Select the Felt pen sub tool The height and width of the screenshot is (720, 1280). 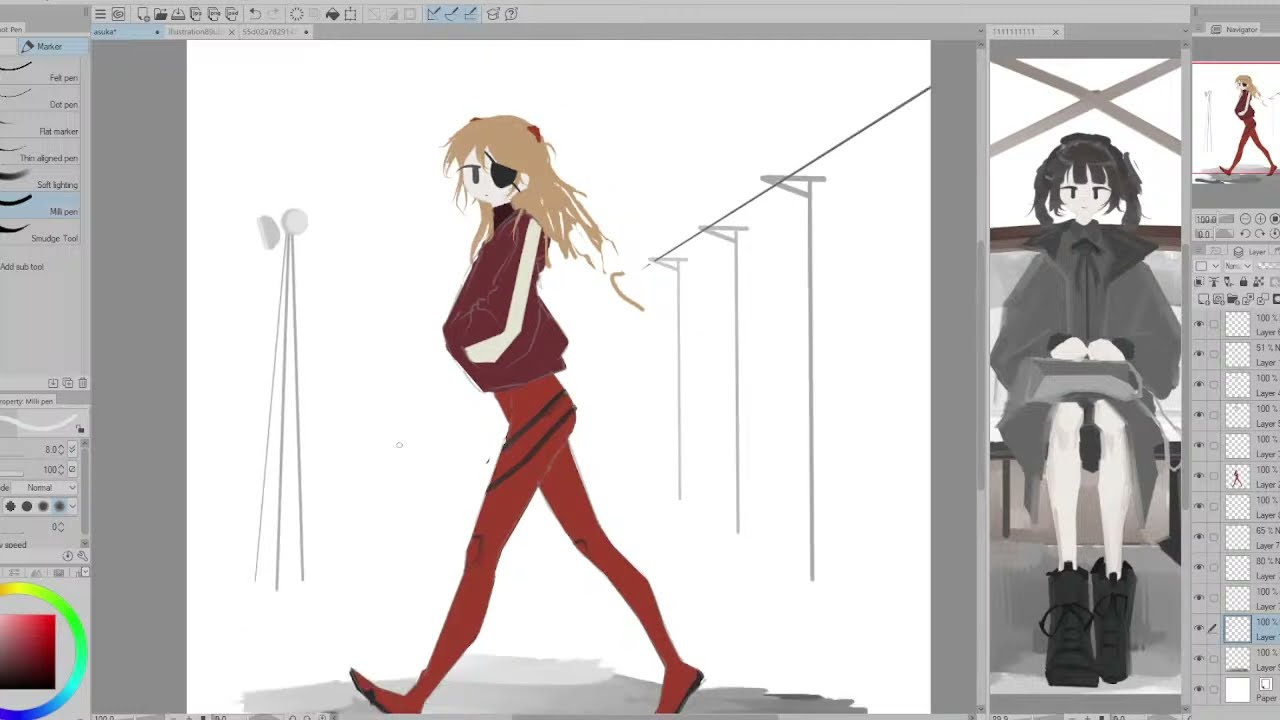[x=40, y=72]
